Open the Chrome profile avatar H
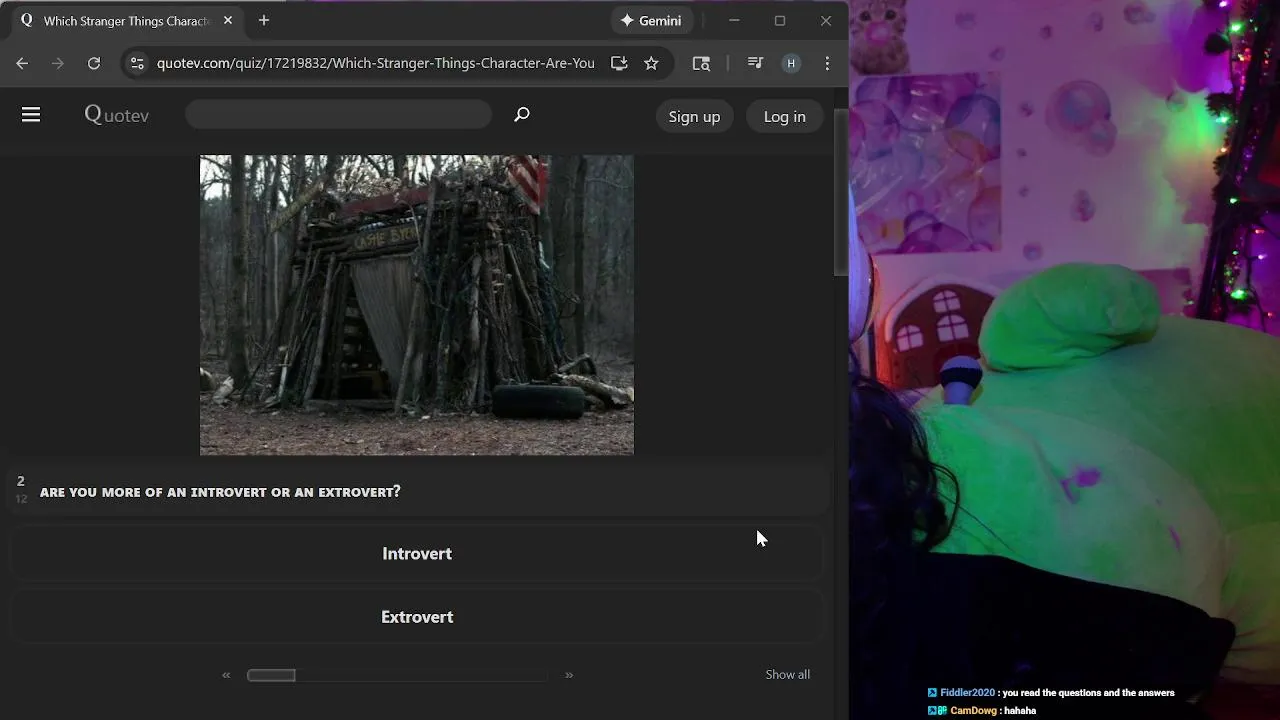1280x720 pixels. coord(791,63)
